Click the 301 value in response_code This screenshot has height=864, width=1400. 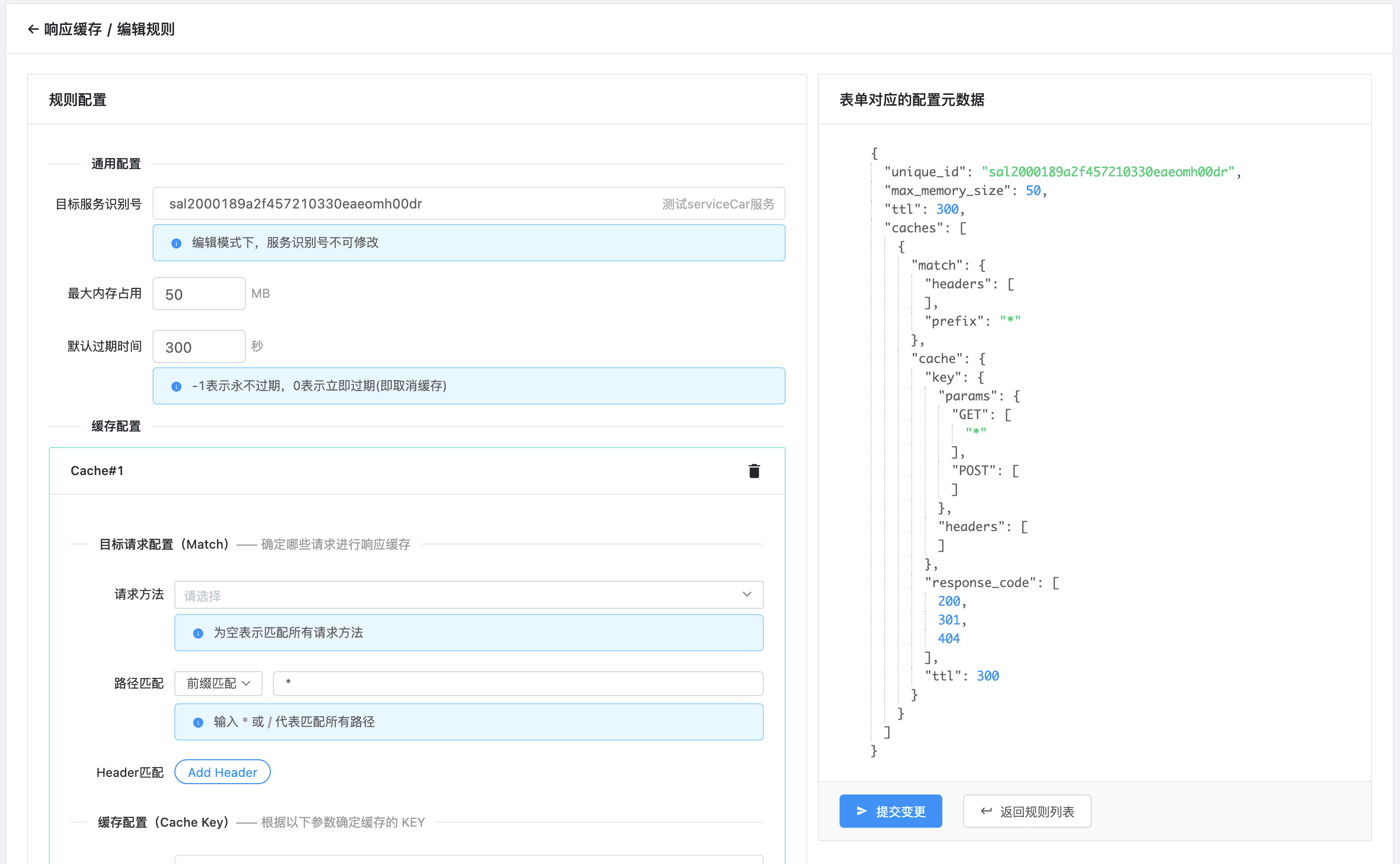[949, 620]
